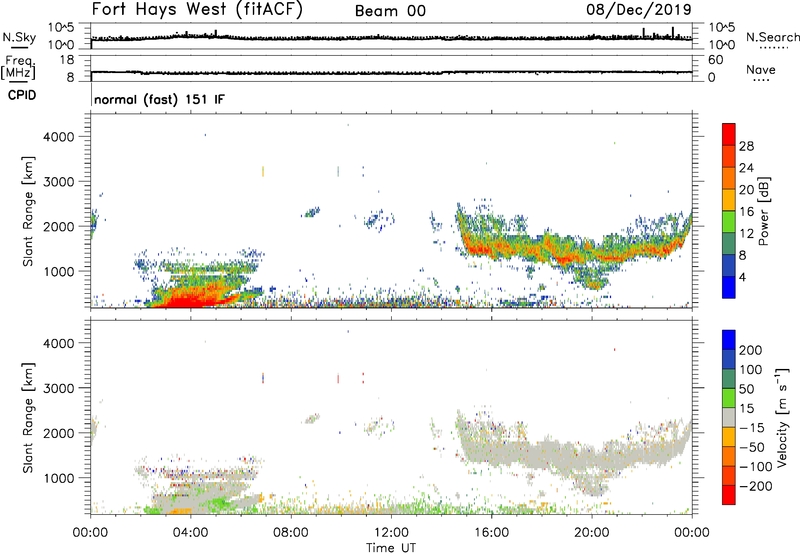The width and height of the screenshot is (800, 554).
Task: Click the "20:00" time tick label
Action: (592, 533)
